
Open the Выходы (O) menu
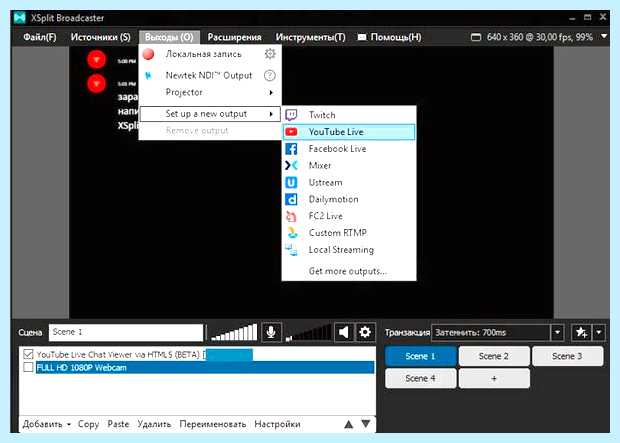[x=169, y=37]
